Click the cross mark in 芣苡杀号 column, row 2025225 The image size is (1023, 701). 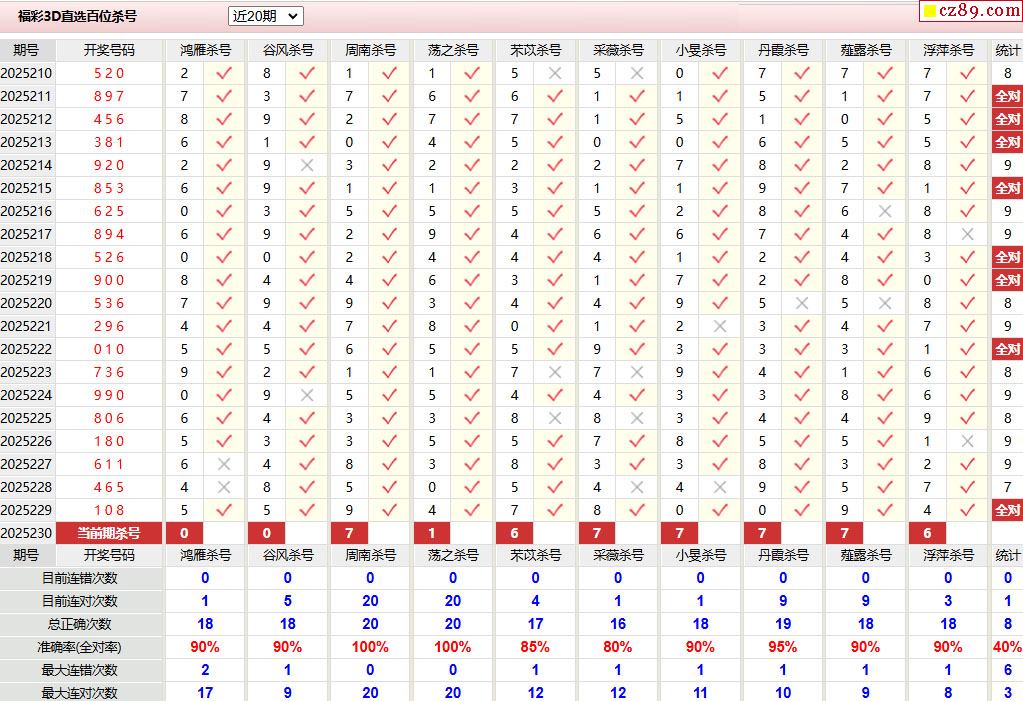pyautogui.click(x=555, y=418)
